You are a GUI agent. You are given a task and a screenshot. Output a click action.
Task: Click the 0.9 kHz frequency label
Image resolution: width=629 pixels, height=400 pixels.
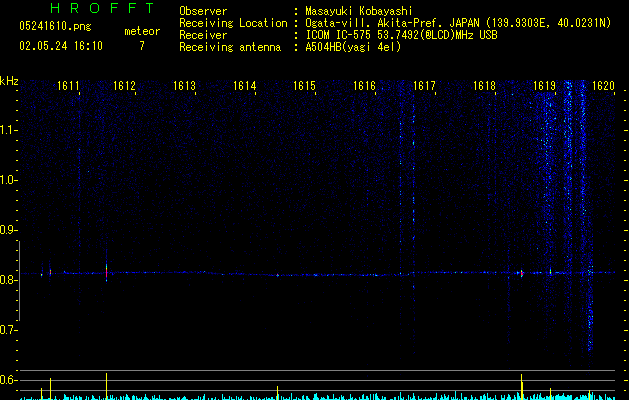tap(8, 230)
